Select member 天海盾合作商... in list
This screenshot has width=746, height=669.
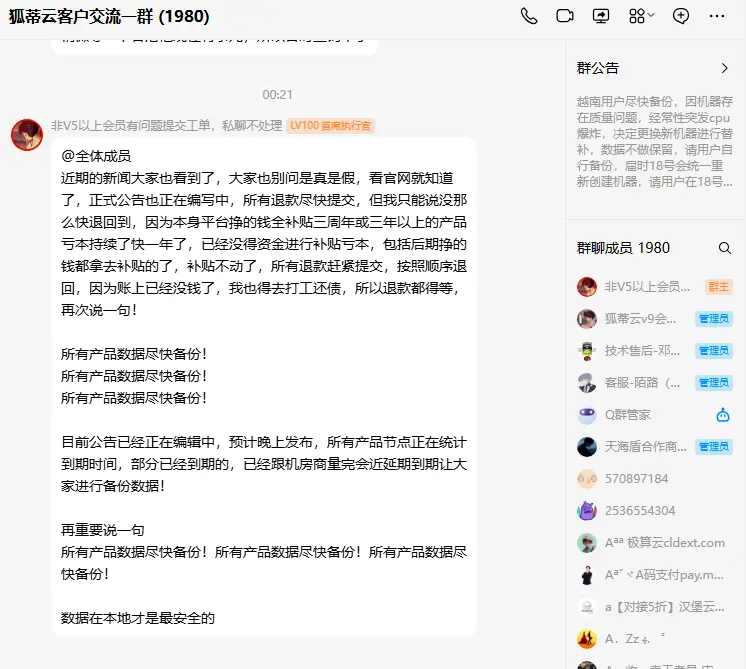[x=655, y=447]
